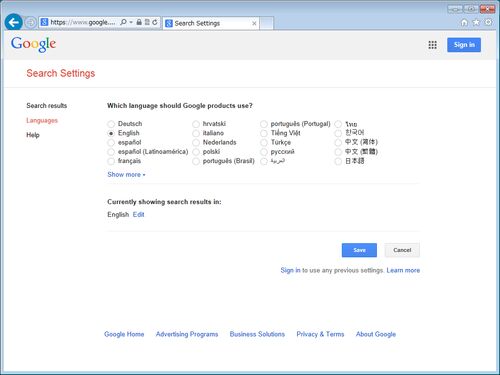Switch to the Search Settings browser tab

pyautogui.click(x=211, y=23)
